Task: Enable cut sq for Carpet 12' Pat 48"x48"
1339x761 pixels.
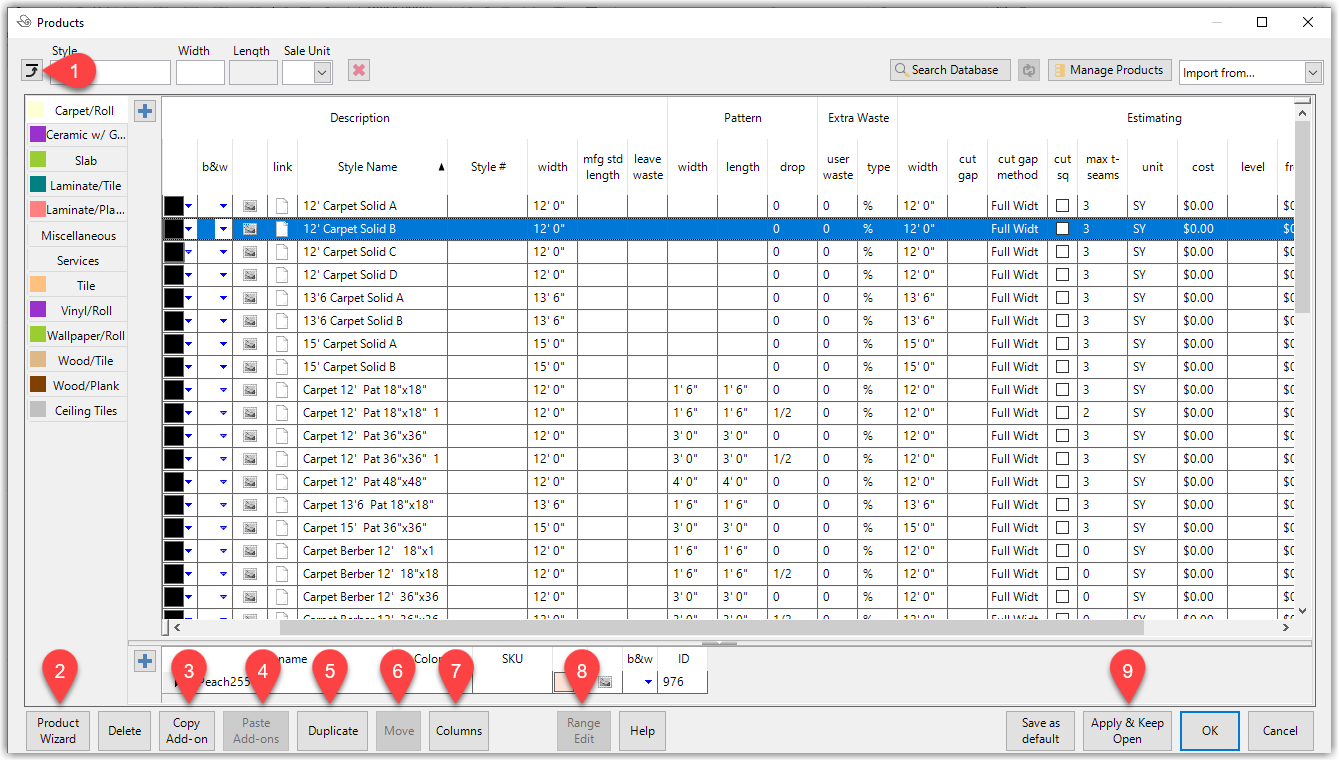Action: click(x=1062, y=482)
